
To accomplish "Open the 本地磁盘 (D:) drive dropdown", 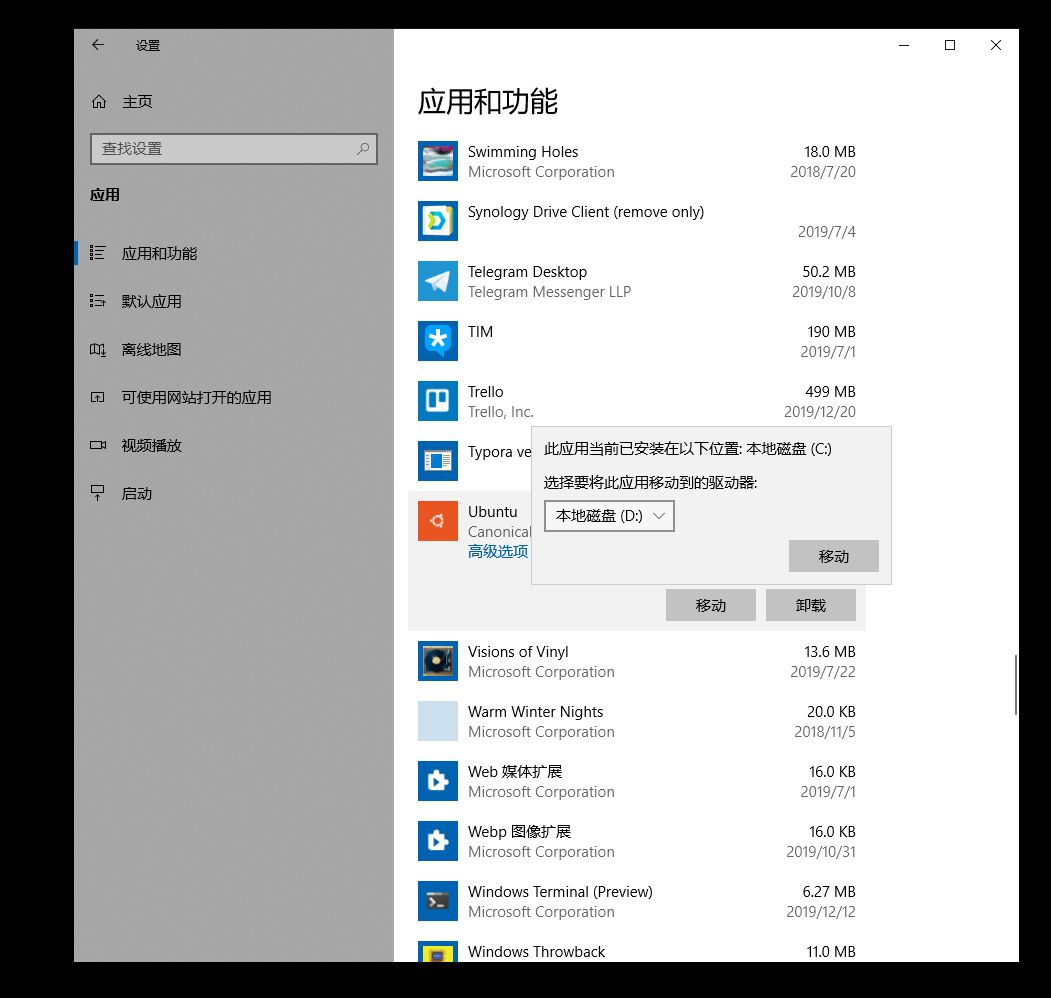I will 609,516.
